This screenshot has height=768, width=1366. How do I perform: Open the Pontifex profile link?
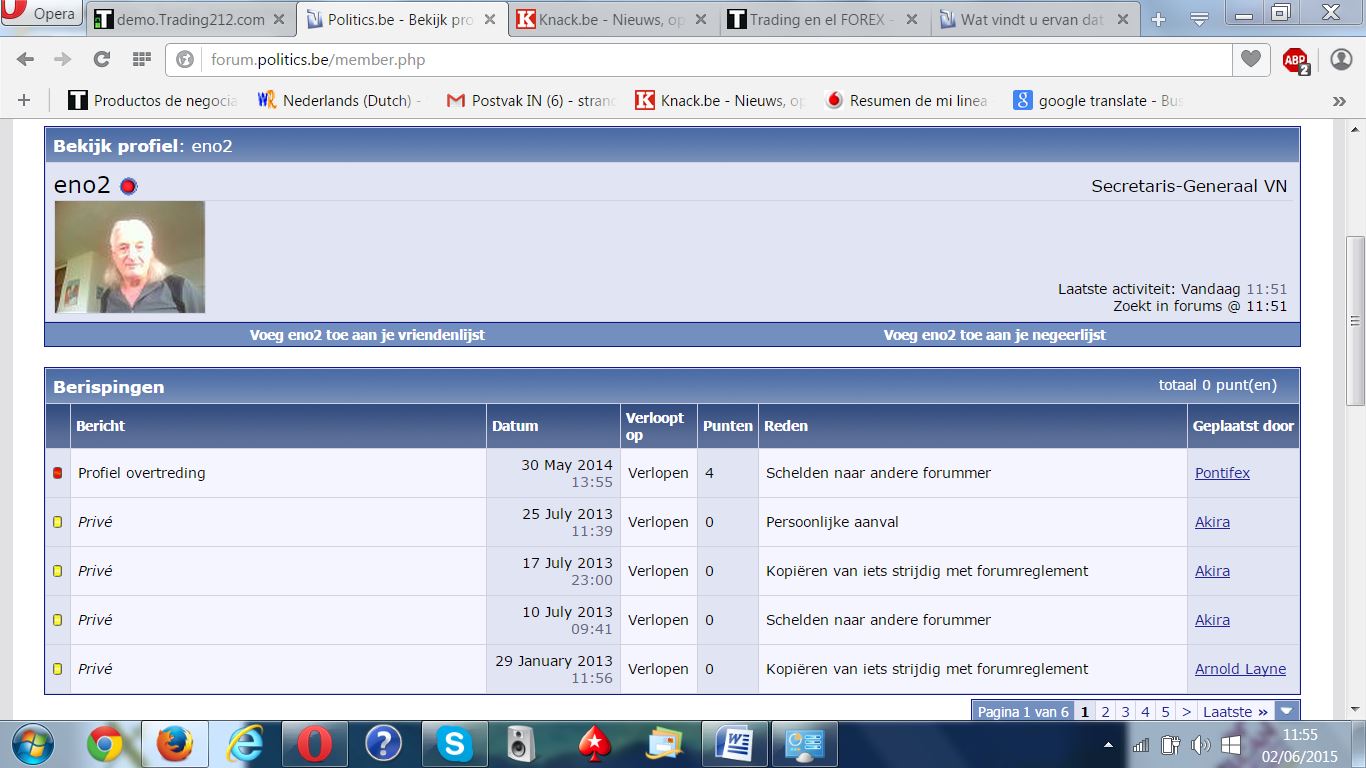click(1222, 473)
